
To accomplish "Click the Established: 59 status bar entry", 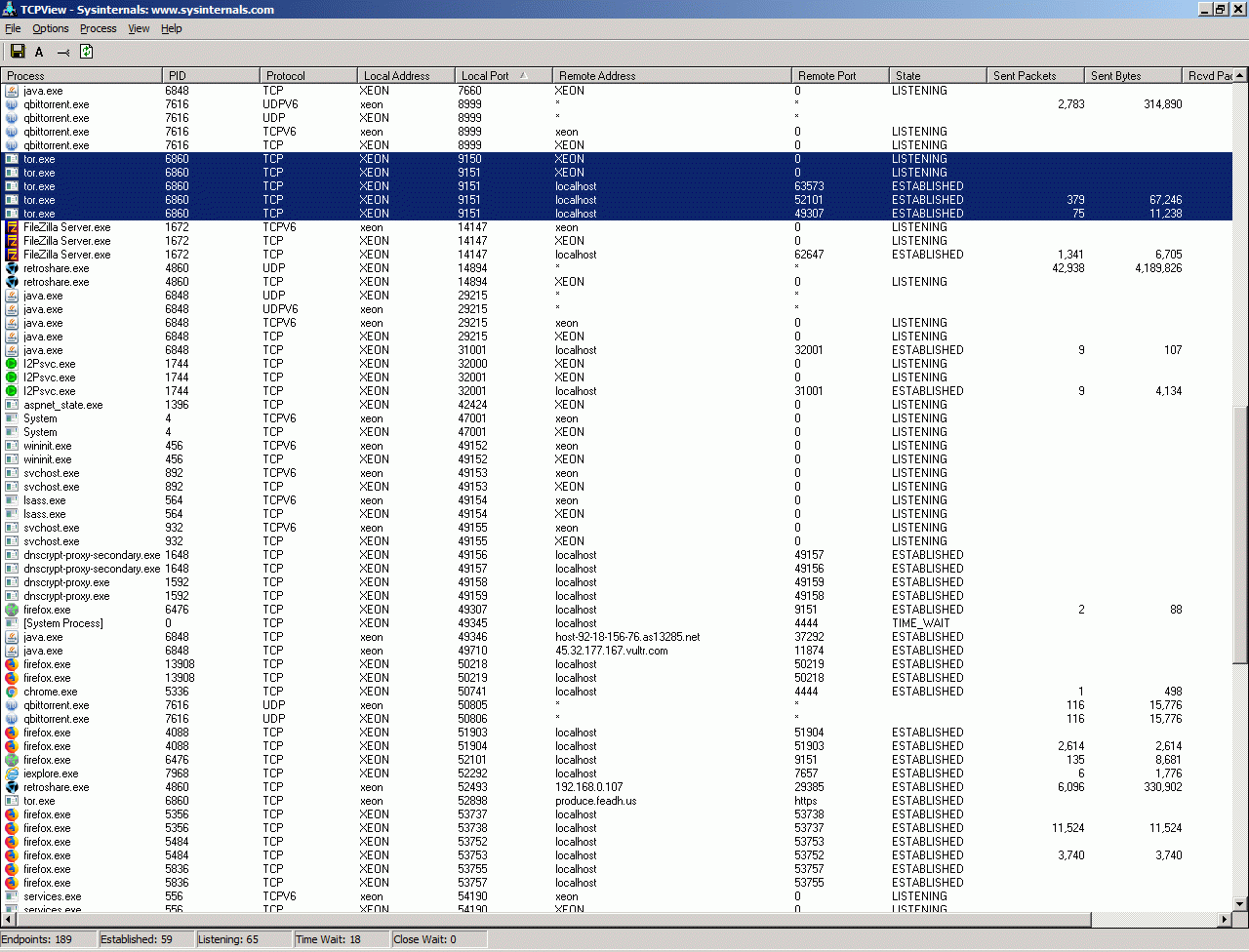I will click(x=147, y=939).
